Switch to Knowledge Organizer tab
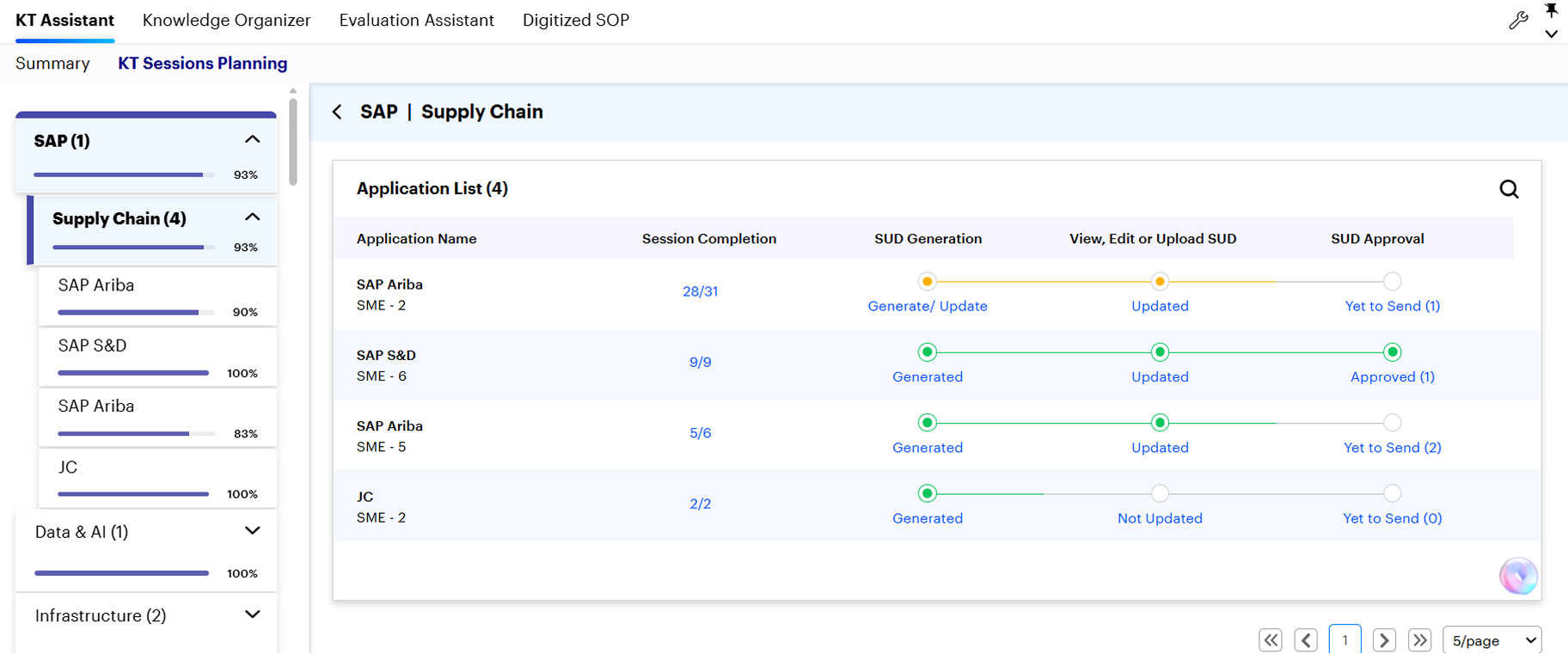1568x654 pixels. [226, 20]
